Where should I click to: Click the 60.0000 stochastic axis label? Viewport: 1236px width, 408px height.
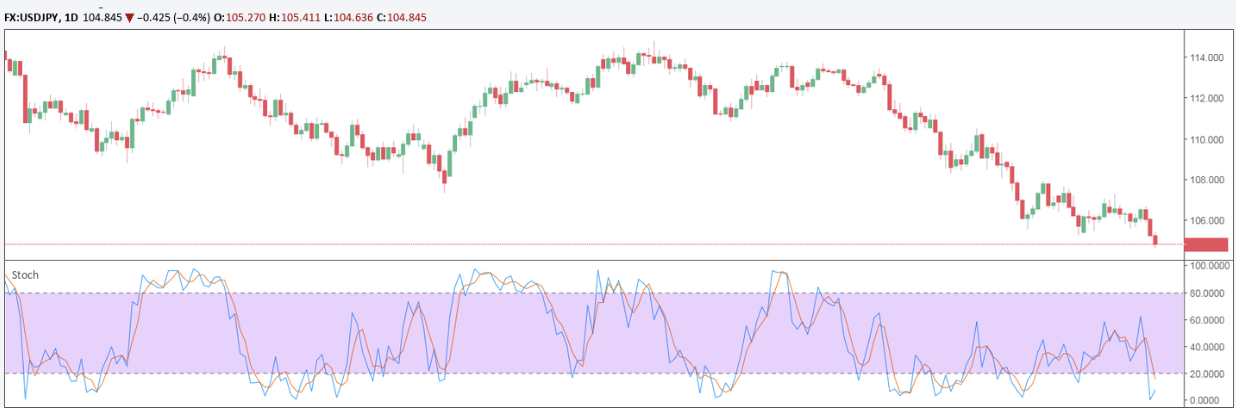[1209, 320]
